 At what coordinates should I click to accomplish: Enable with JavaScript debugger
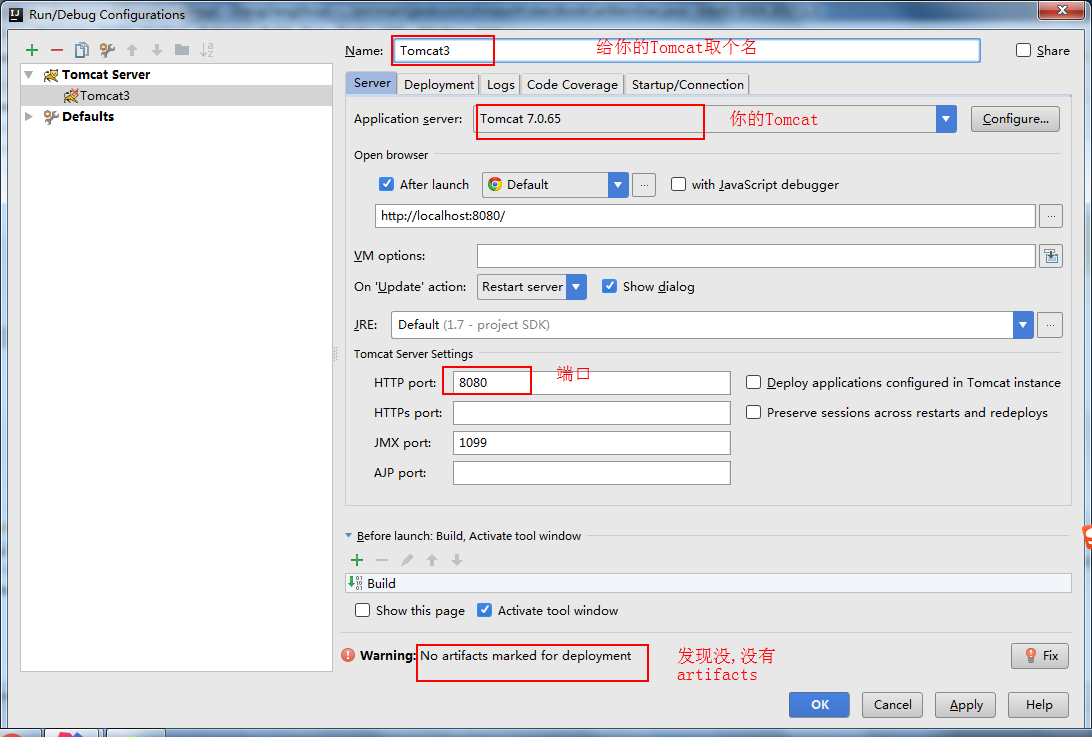pyautogui.click(x=678, y=184)
